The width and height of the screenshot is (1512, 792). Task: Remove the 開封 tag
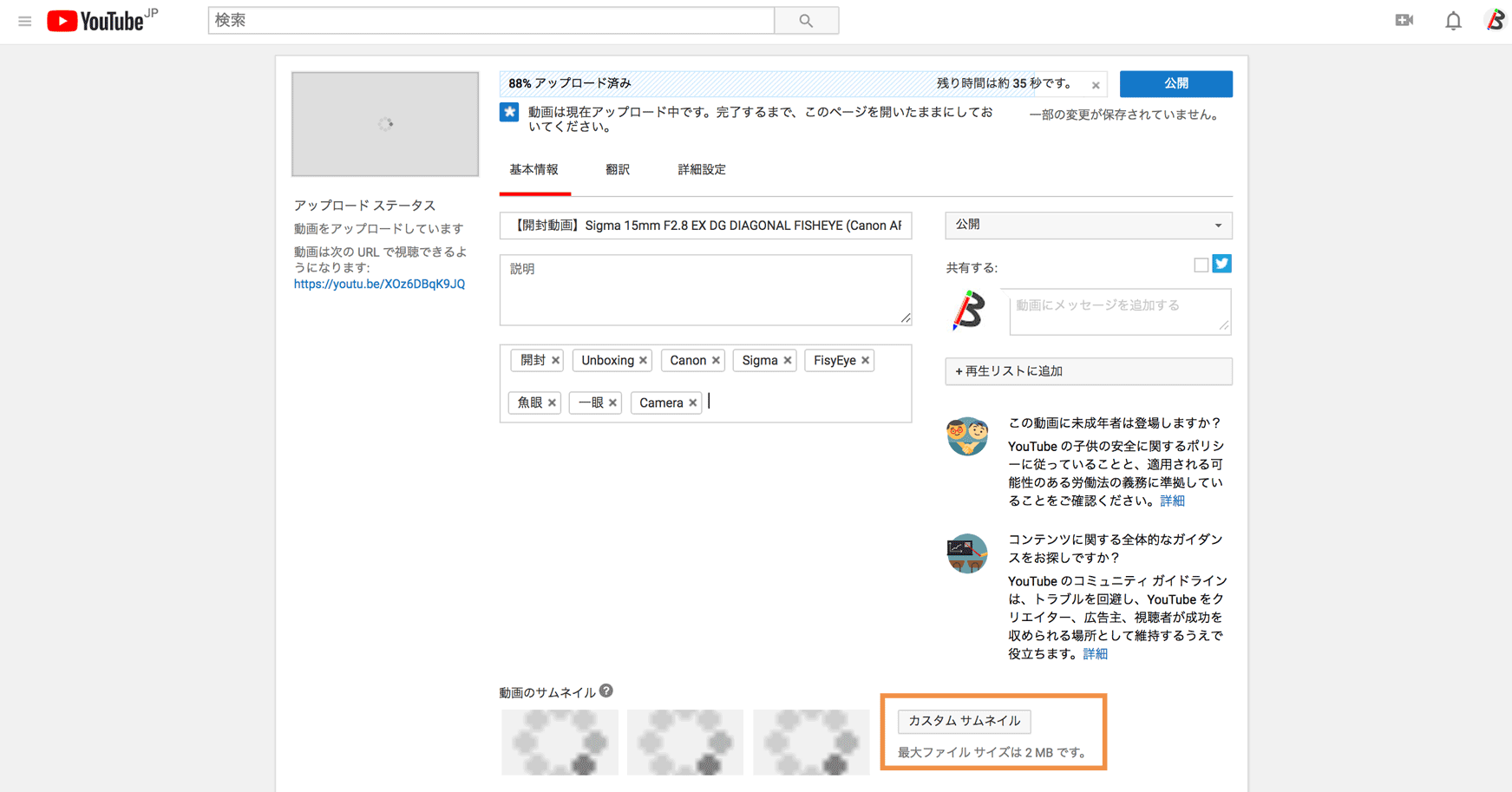tap(555, 361)
